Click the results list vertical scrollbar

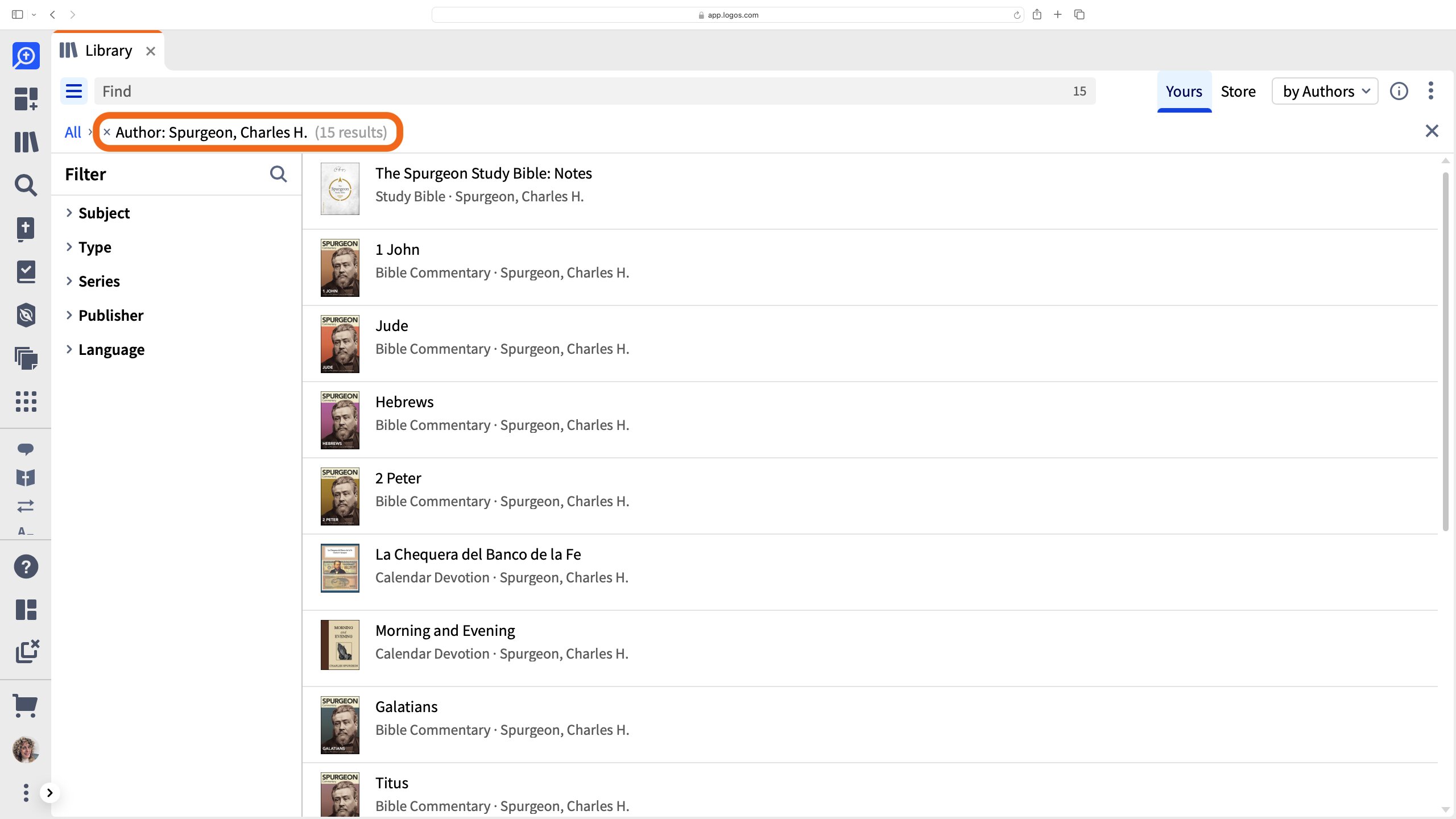[1445, 353]
